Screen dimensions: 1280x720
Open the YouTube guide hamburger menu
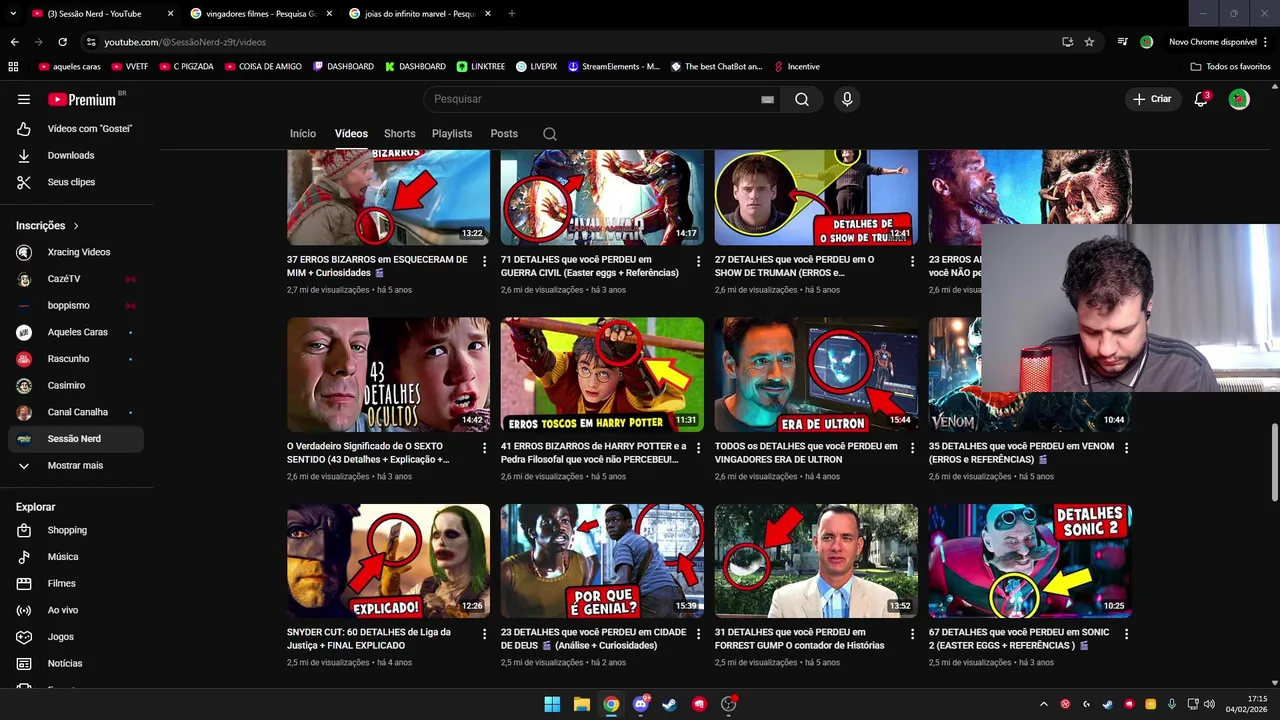tap(24, 99)
